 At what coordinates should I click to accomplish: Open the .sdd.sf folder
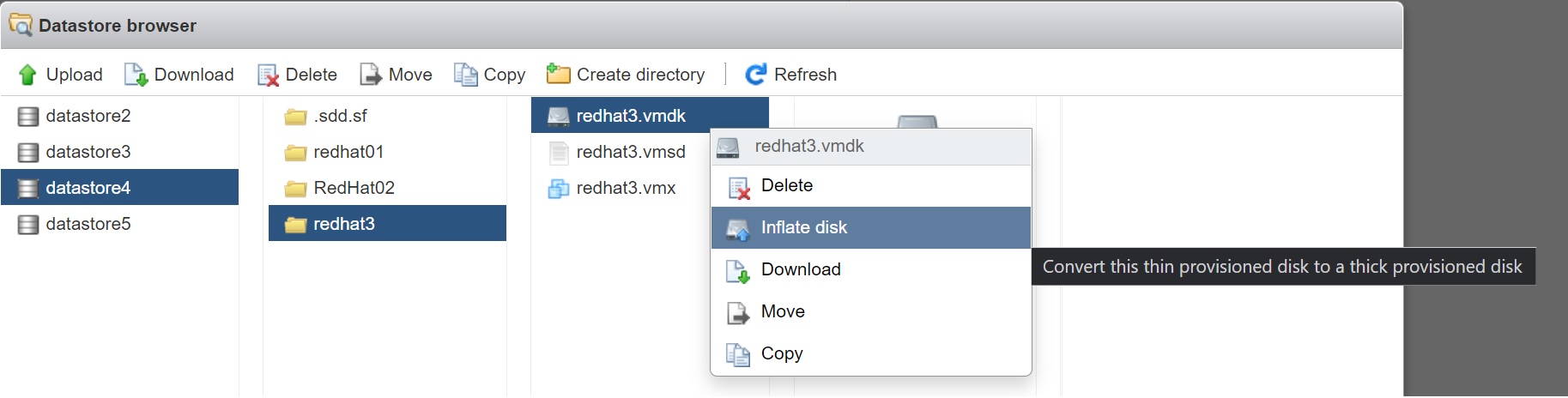pos(339,116)
